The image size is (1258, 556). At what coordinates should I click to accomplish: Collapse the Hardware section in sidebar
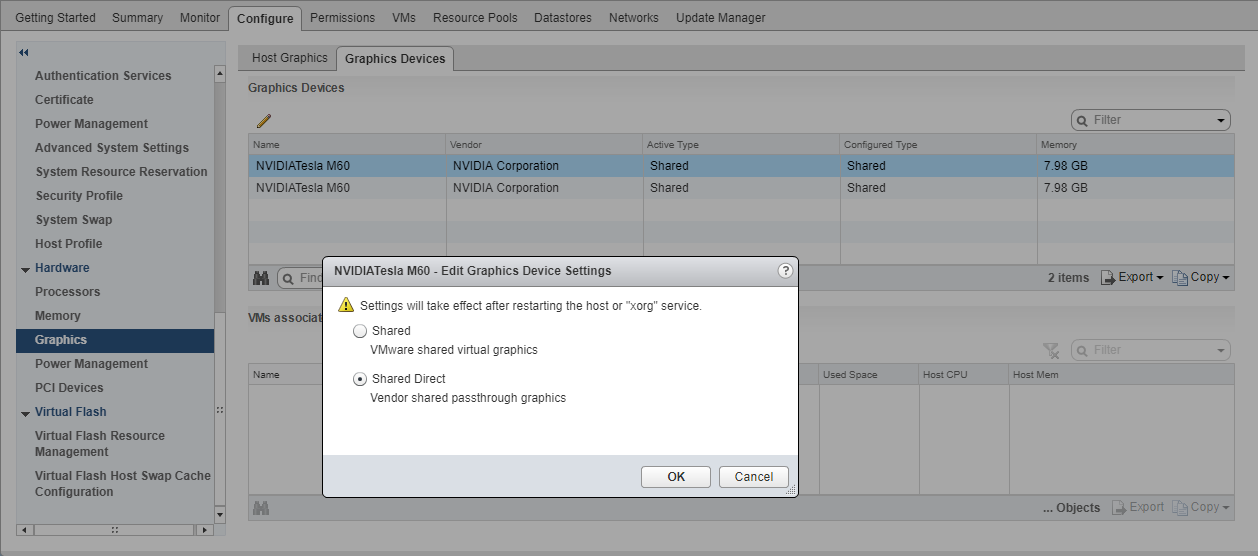[25, 269]
